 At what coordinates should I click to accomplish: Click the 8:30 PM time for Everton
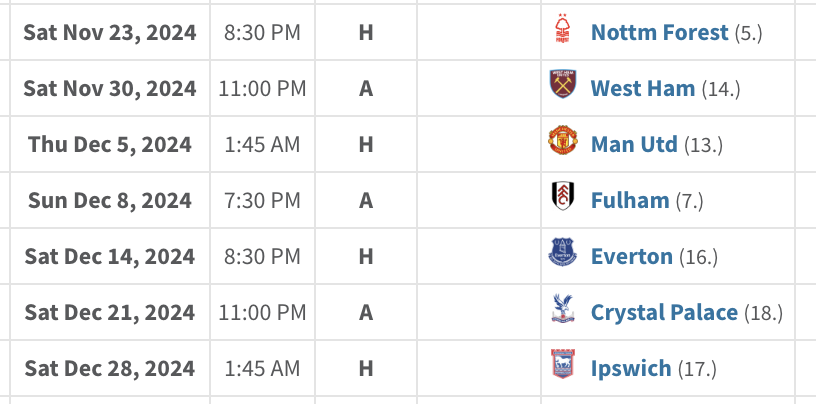[x=263, y=256]
